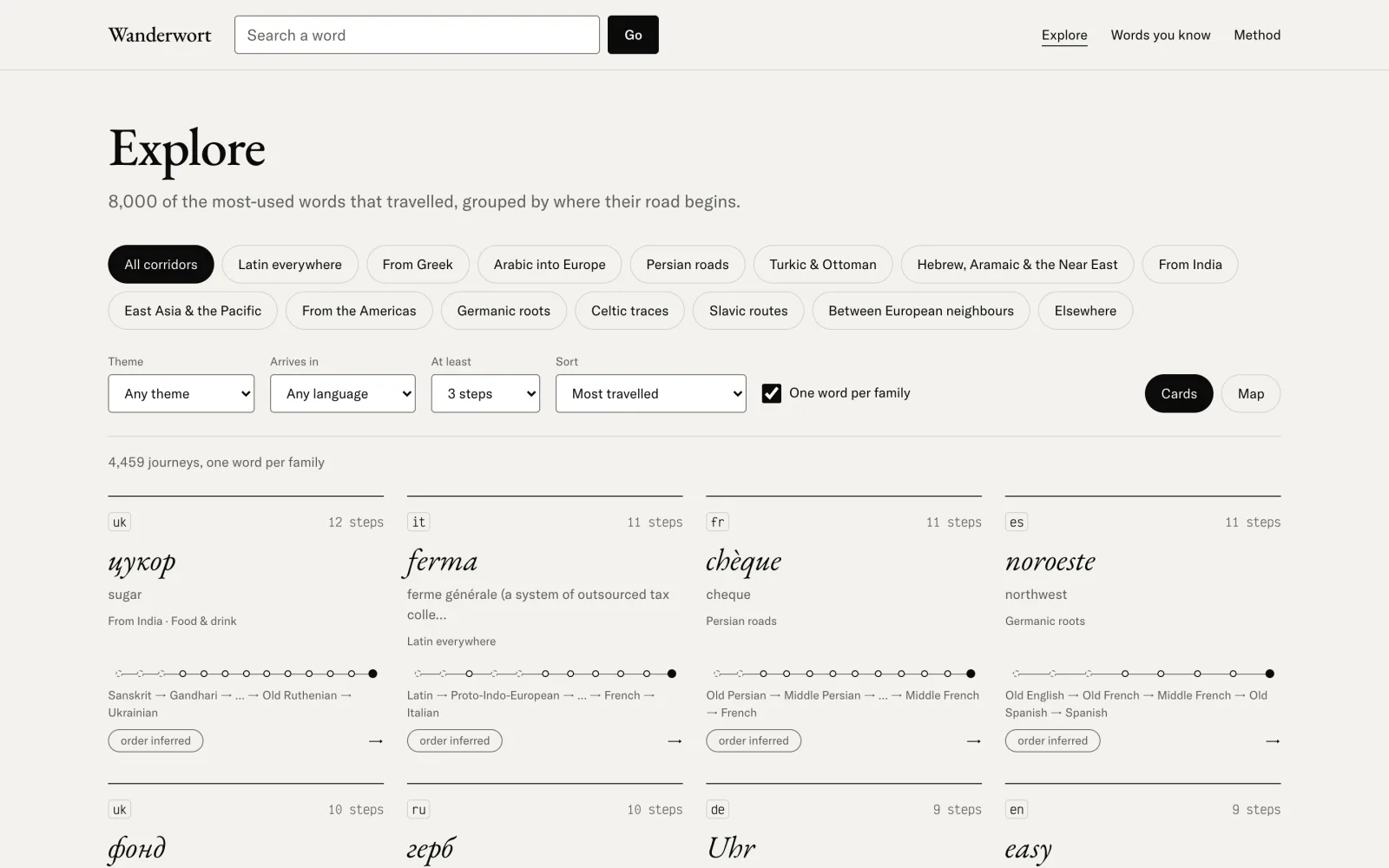Open the цукор word card title

(x=142, y=562)
